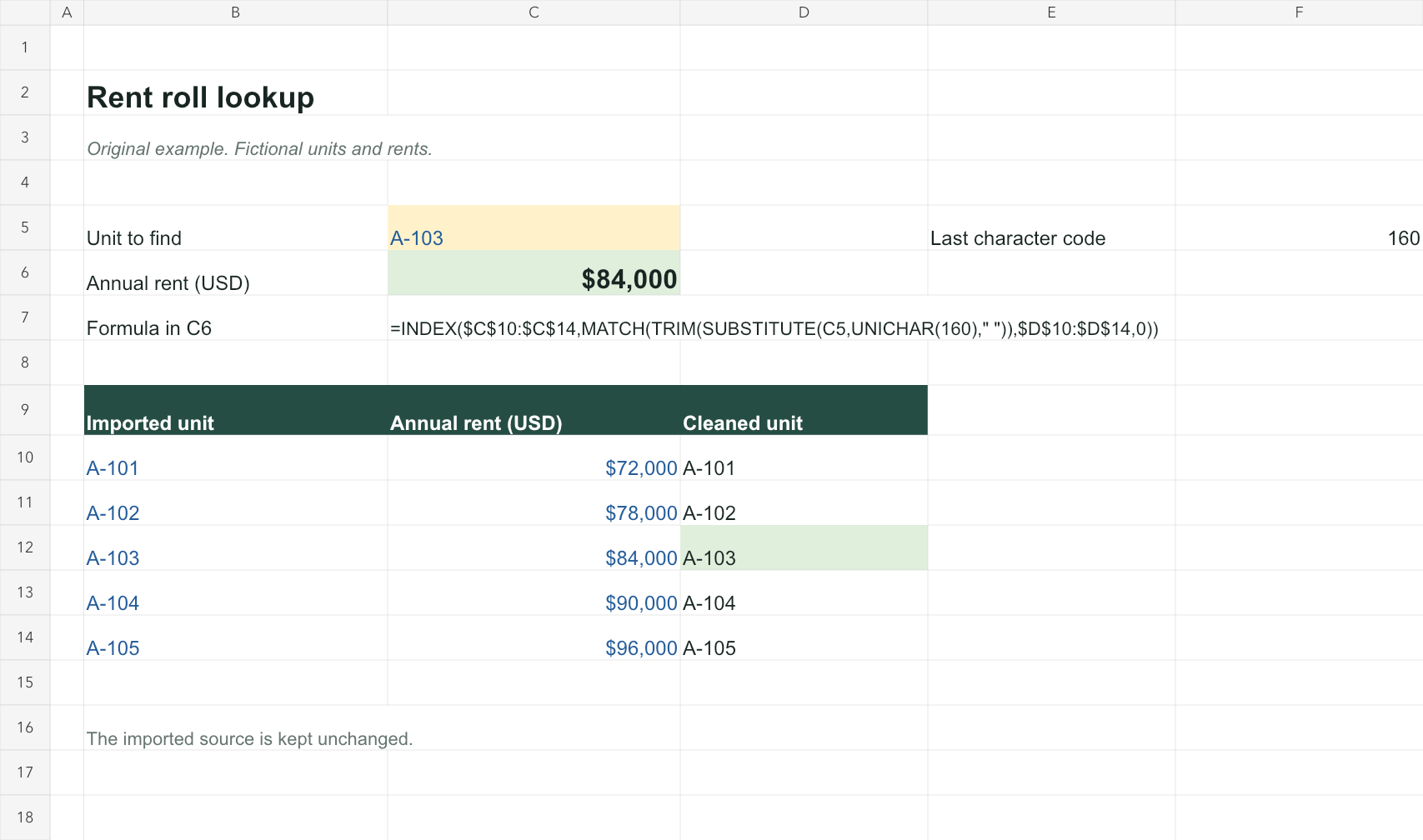
Task: Select the 'Rent roll lookup' title cell
Action: tap(235, 92)
